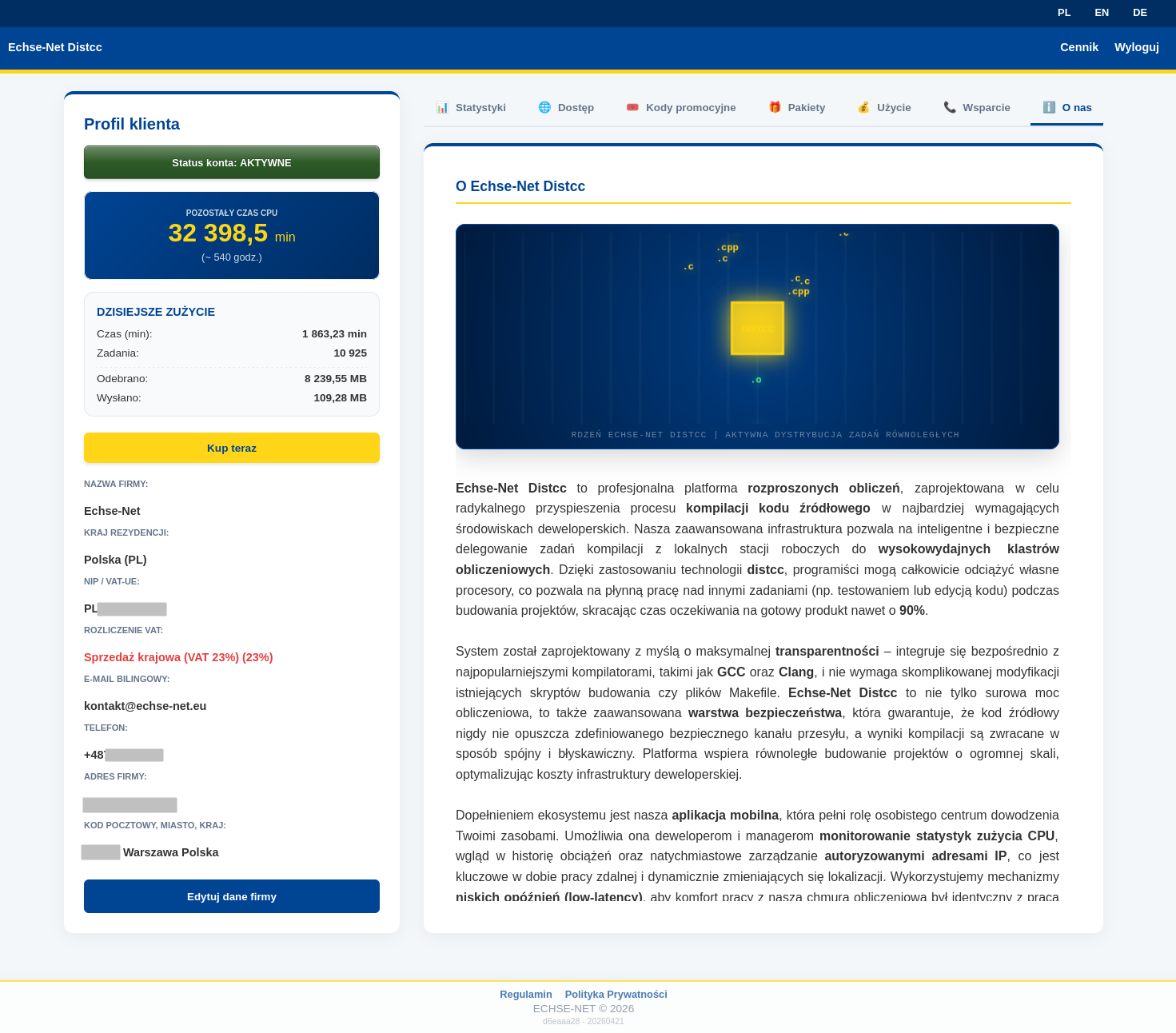Click the phone icon beside Wsparcie
This screenshot has width=1176, height=1033.
[950, 107]
